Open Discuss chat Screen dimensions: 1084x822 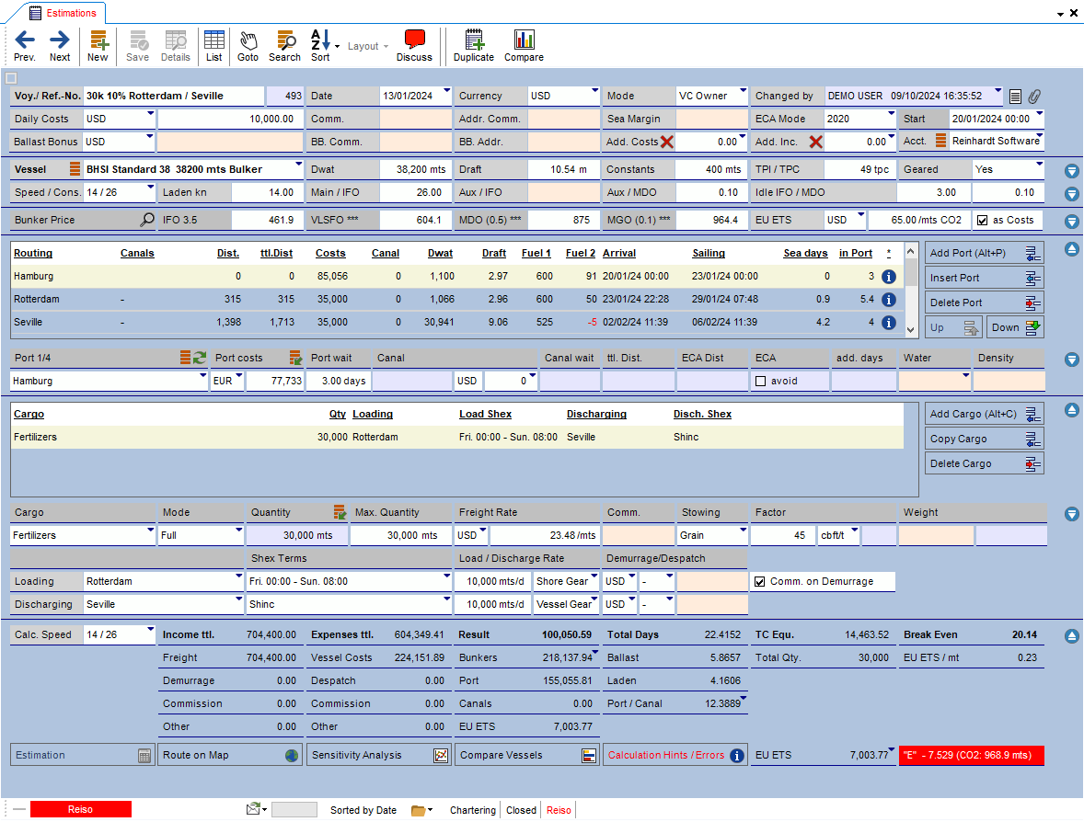point(414,46)
